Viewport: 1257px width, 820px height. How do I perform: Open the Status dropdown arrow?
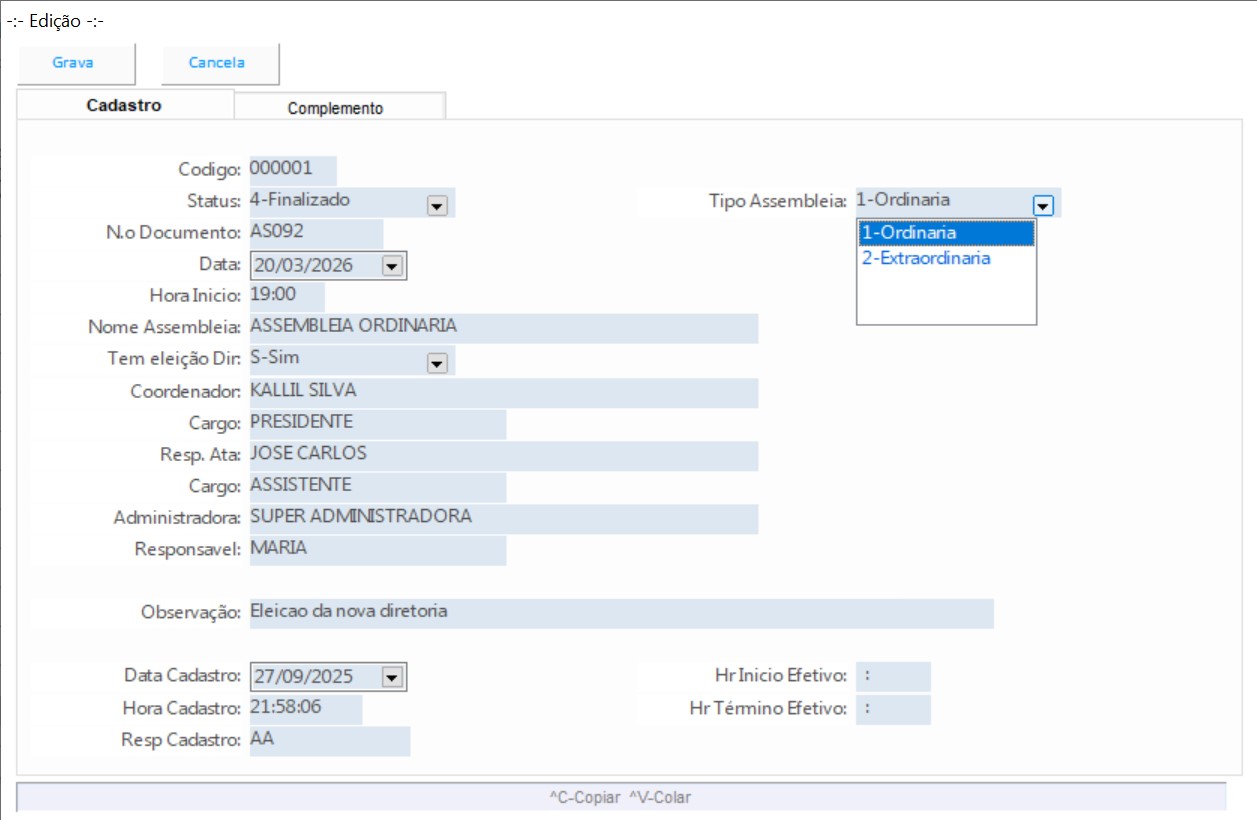pos(436,205)
